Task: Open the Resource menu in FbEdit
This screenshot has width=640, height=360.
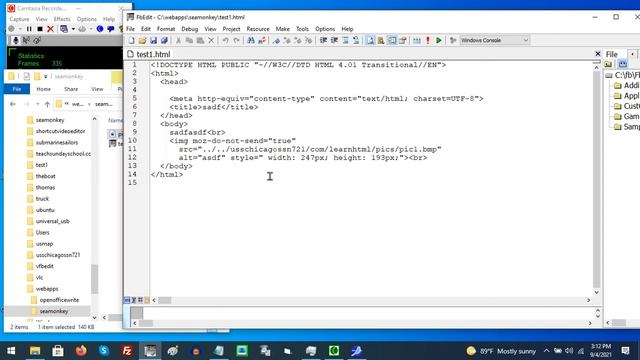Action: click(x=258, y=29)
